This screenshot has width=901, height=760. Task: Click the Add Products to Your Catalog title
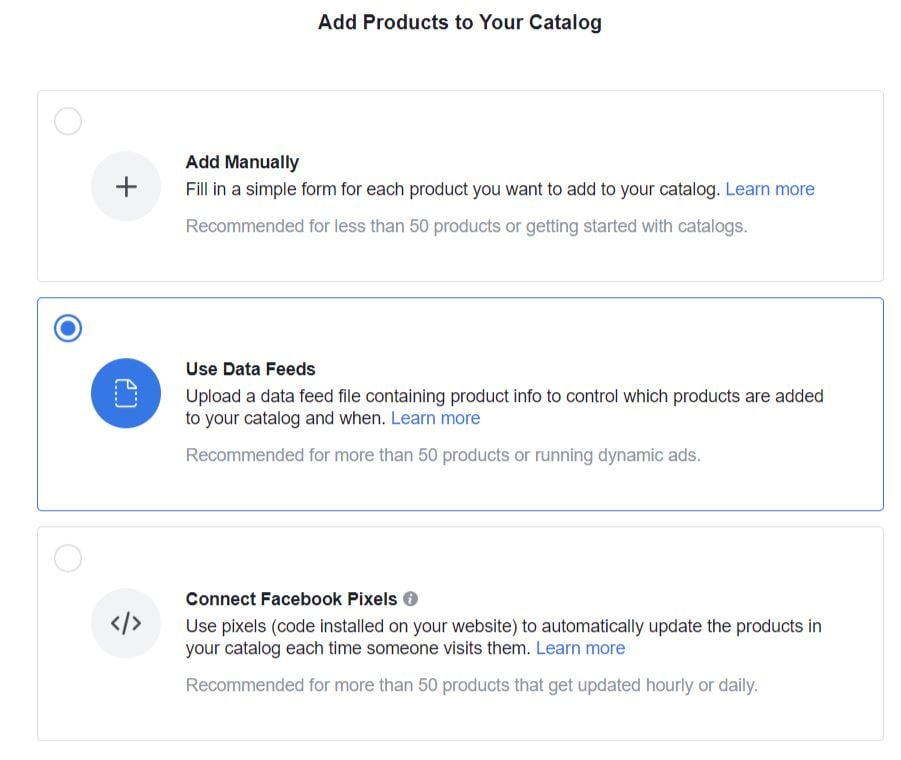click(460, 22)
